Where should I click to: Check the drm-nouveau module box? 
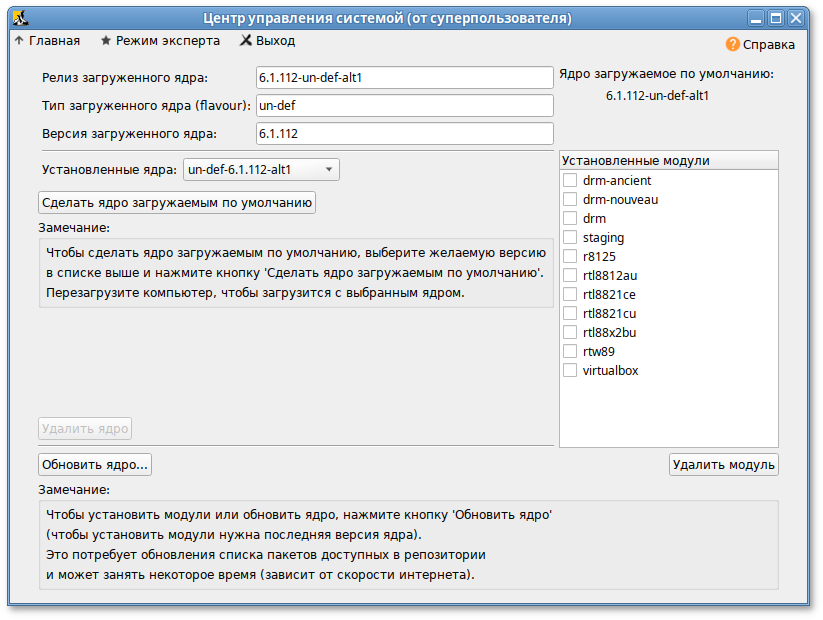click(570, 200)
